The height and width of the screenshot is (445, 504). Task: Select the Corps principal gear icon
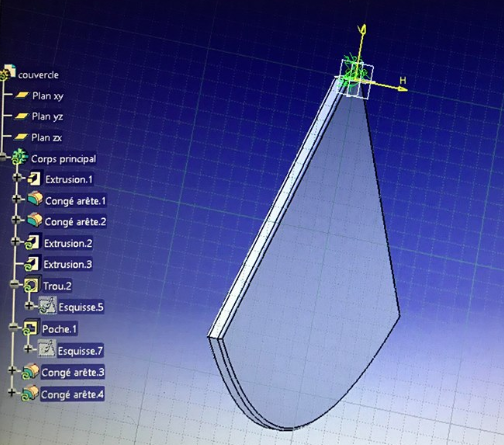[19, 157]
